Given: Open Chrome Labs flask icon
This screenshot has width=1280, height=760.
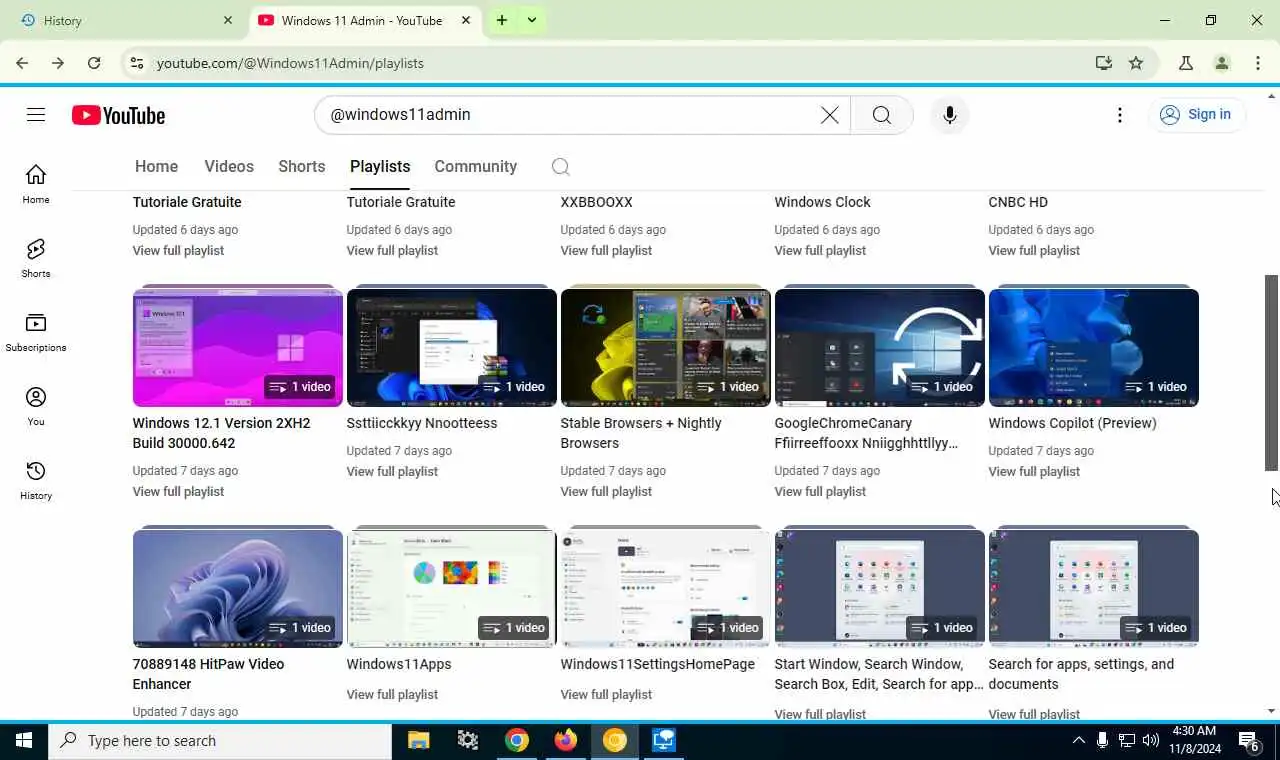Looking at the screenshot, I should pyautogui.click(x=1186, y=63).
